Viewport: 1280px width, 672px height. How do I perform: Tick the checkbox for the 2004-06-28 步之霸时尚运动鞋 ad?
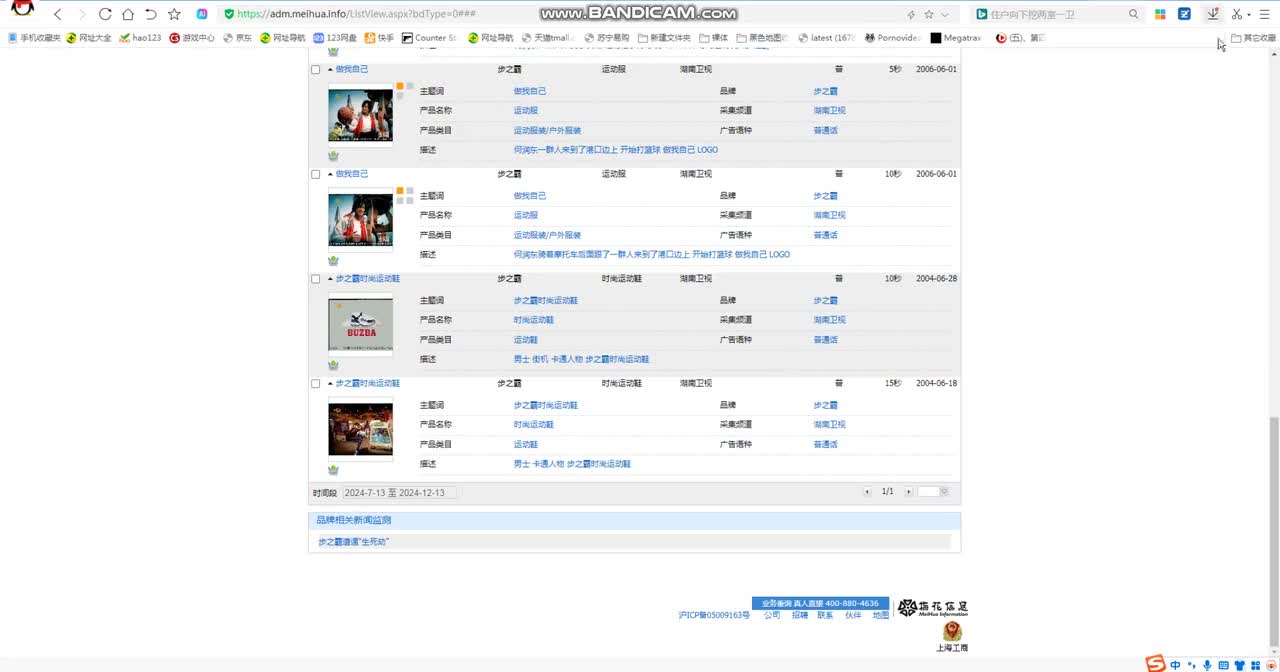(x=316, y=279)
